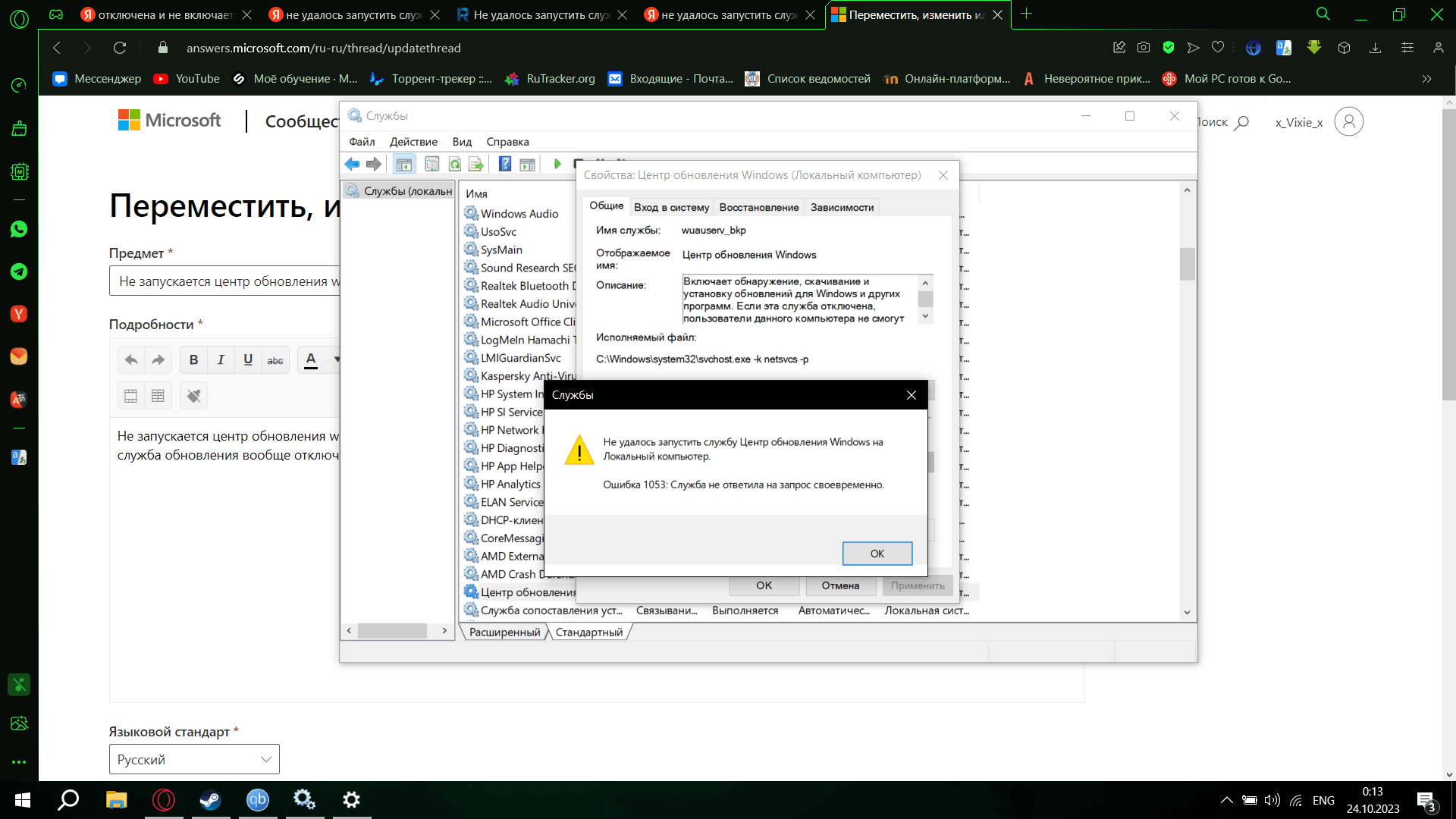Open the sidebar three-dots more menu
This screenshot has height=819, width=1456.
click(19, 762)
